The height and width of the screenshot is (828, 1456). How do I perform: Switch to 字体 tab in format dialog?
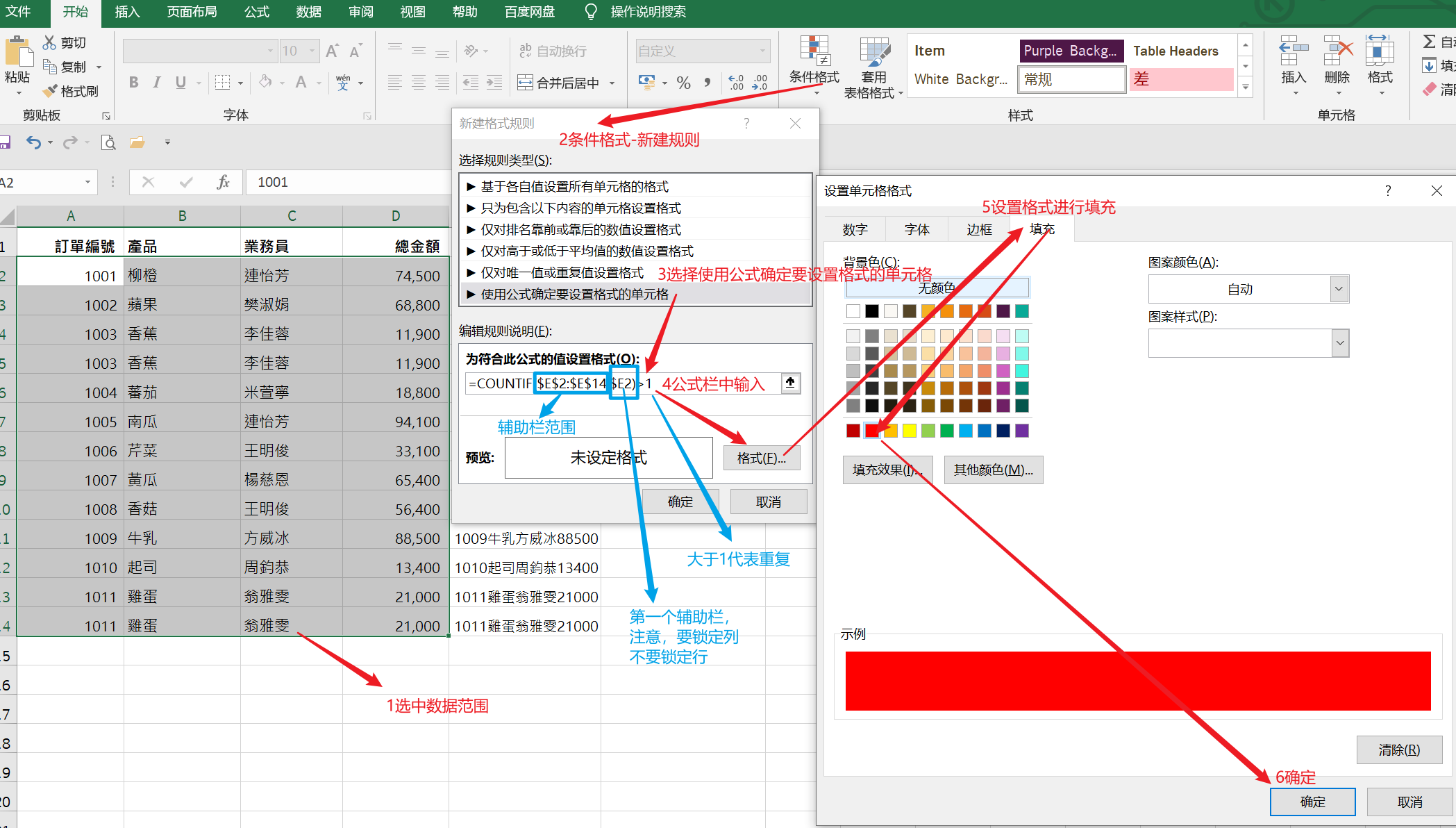click(917, 229)
